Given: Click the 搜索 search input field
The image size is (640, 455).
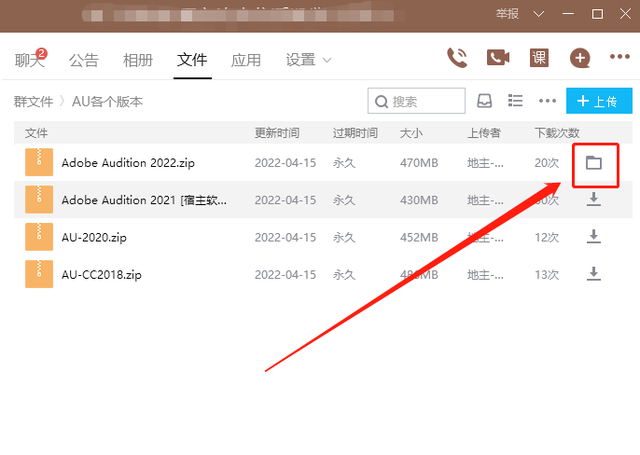Looking at the screenshot, I should point(416,101).
